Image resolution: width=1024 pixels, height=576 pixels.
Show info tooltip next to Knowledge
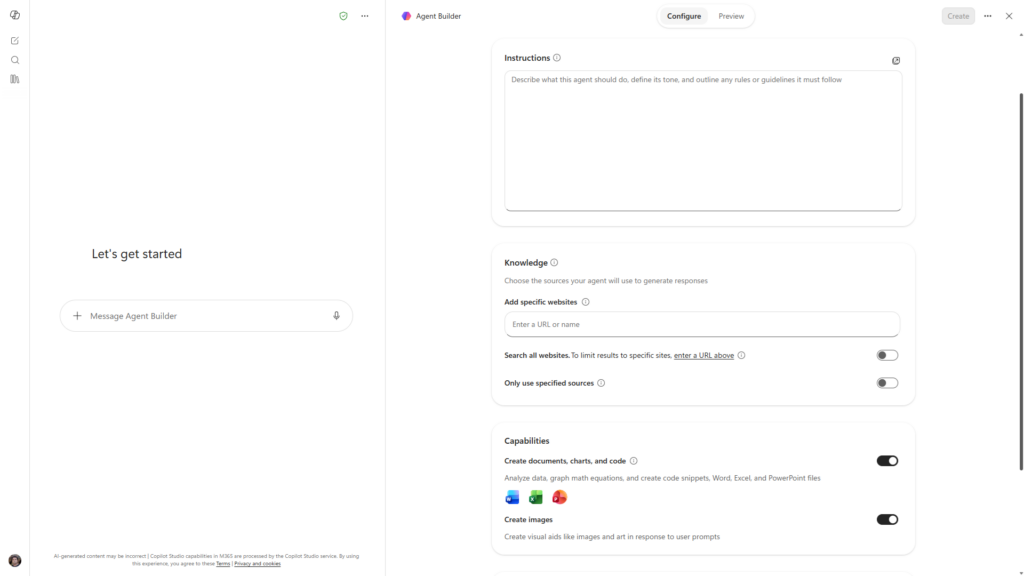click(x=554, y=263)
